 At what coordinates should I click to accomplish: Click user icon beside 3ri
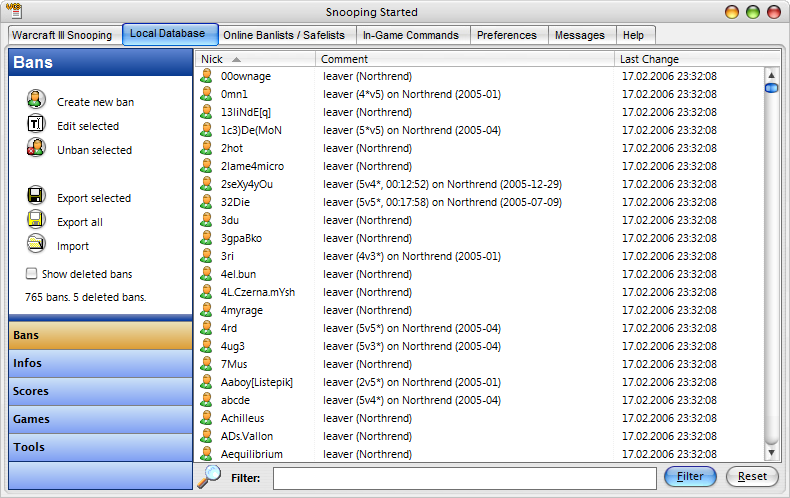point(206,256)
